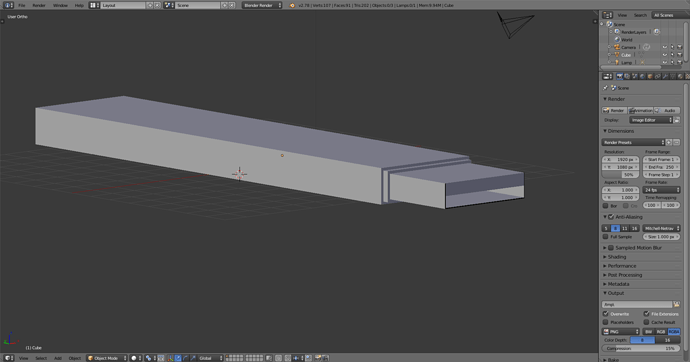Enable the Cache Result checkbox

(646, 322)
